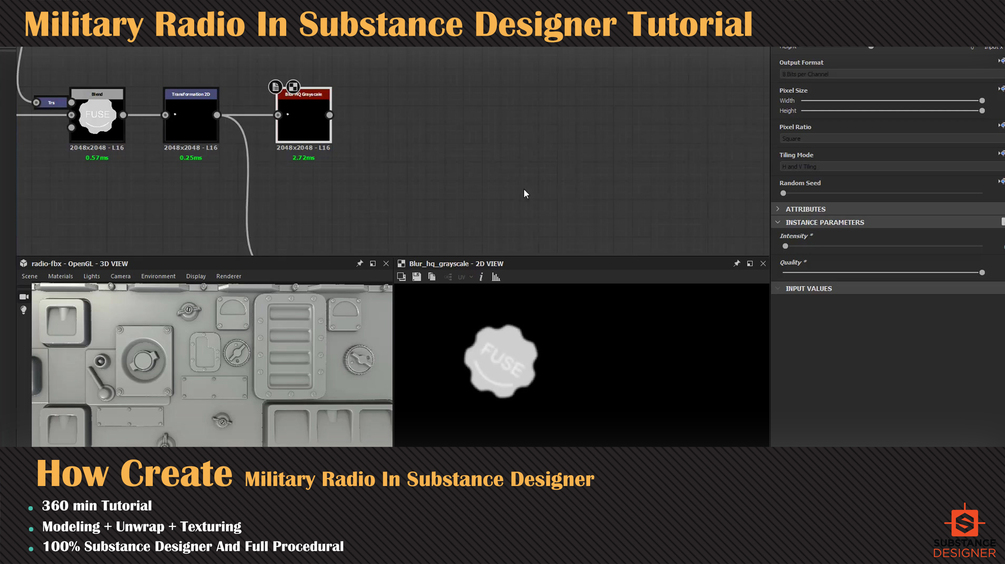Click output connector of Transformation 2D node

coord(217,115)
